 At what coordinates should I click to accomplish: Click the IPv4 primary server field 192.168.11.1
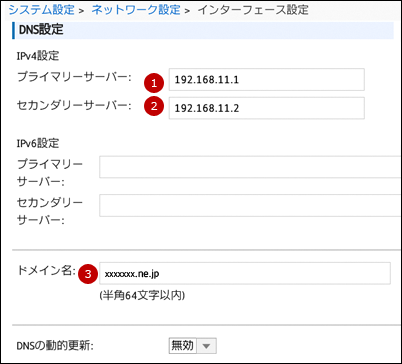pos(266,80)
